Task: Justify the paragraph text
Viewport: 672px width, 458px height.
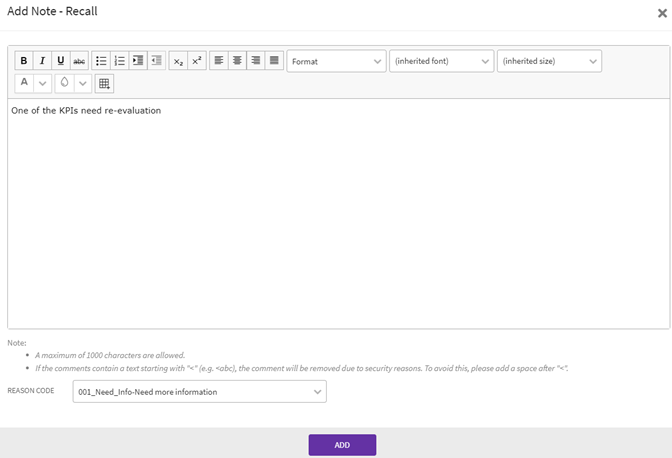Action: pyautogui.click(x=274, y=61)
